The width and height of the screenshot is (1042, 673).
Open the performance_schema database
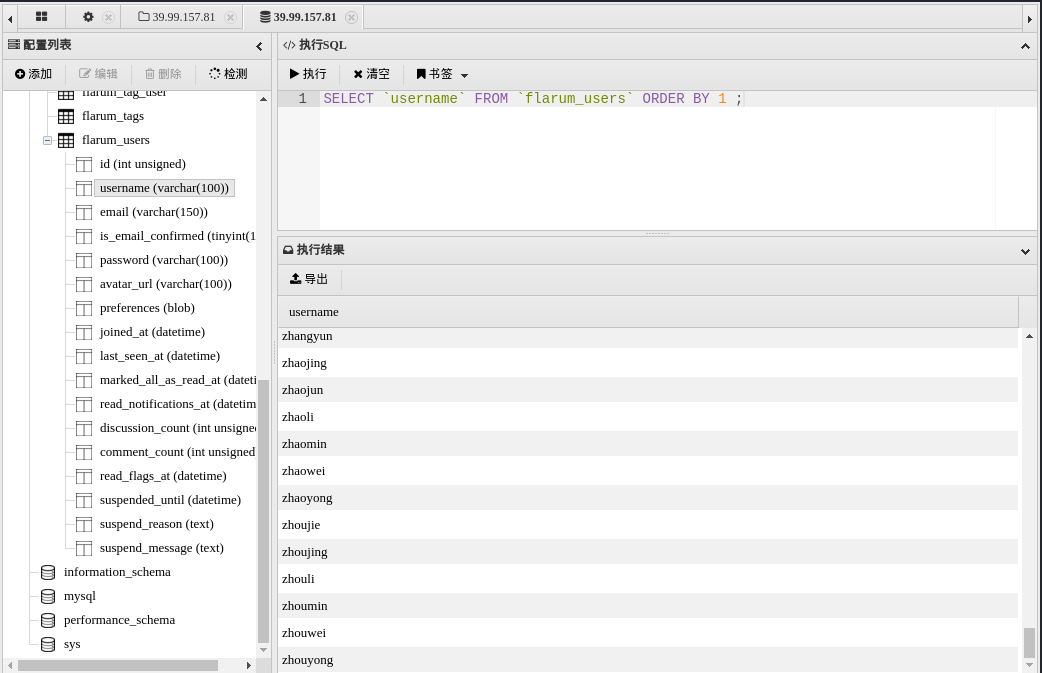point(120,620)
